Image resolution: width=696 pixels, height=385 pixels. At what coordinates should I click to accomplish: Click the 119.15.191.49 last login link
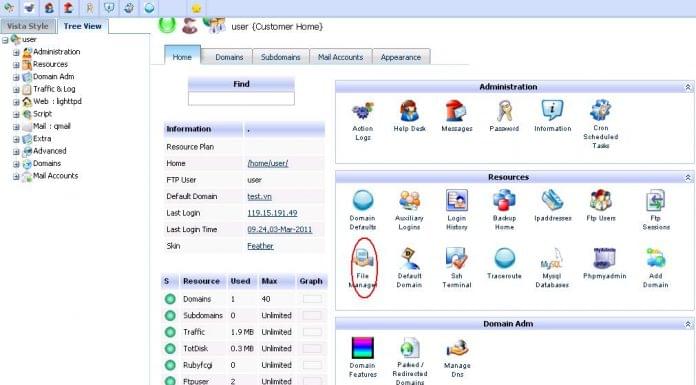point(272,213)
